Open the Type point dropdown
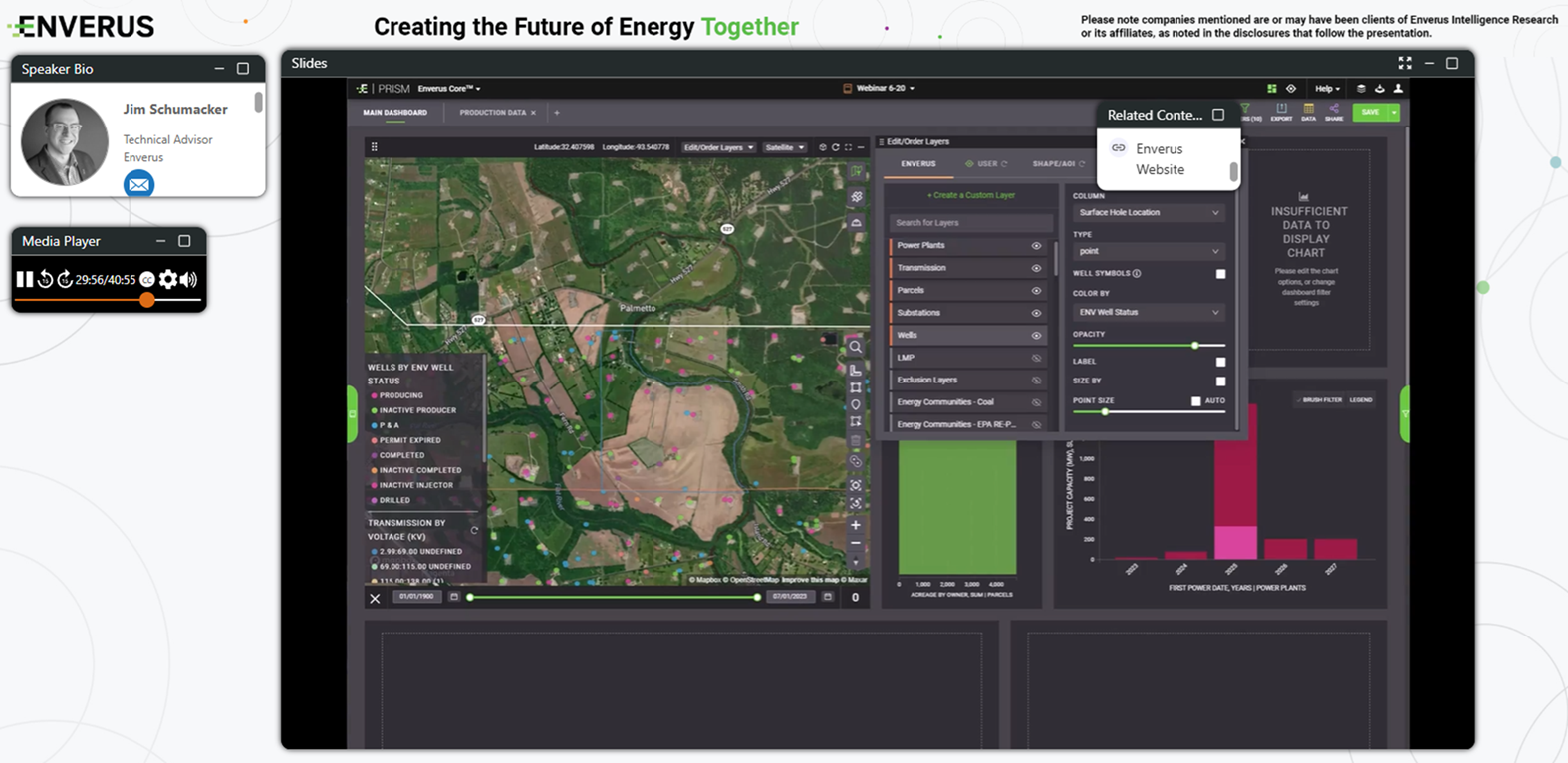Viewport: 1568px width, 763px height. [1149, 251]
